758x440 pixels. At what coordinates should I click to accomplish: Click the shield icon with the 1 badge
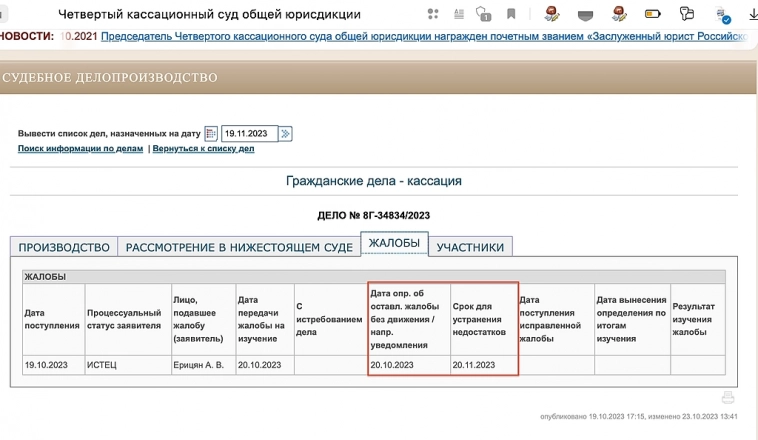pyautogui.click(x=484, y=14)
